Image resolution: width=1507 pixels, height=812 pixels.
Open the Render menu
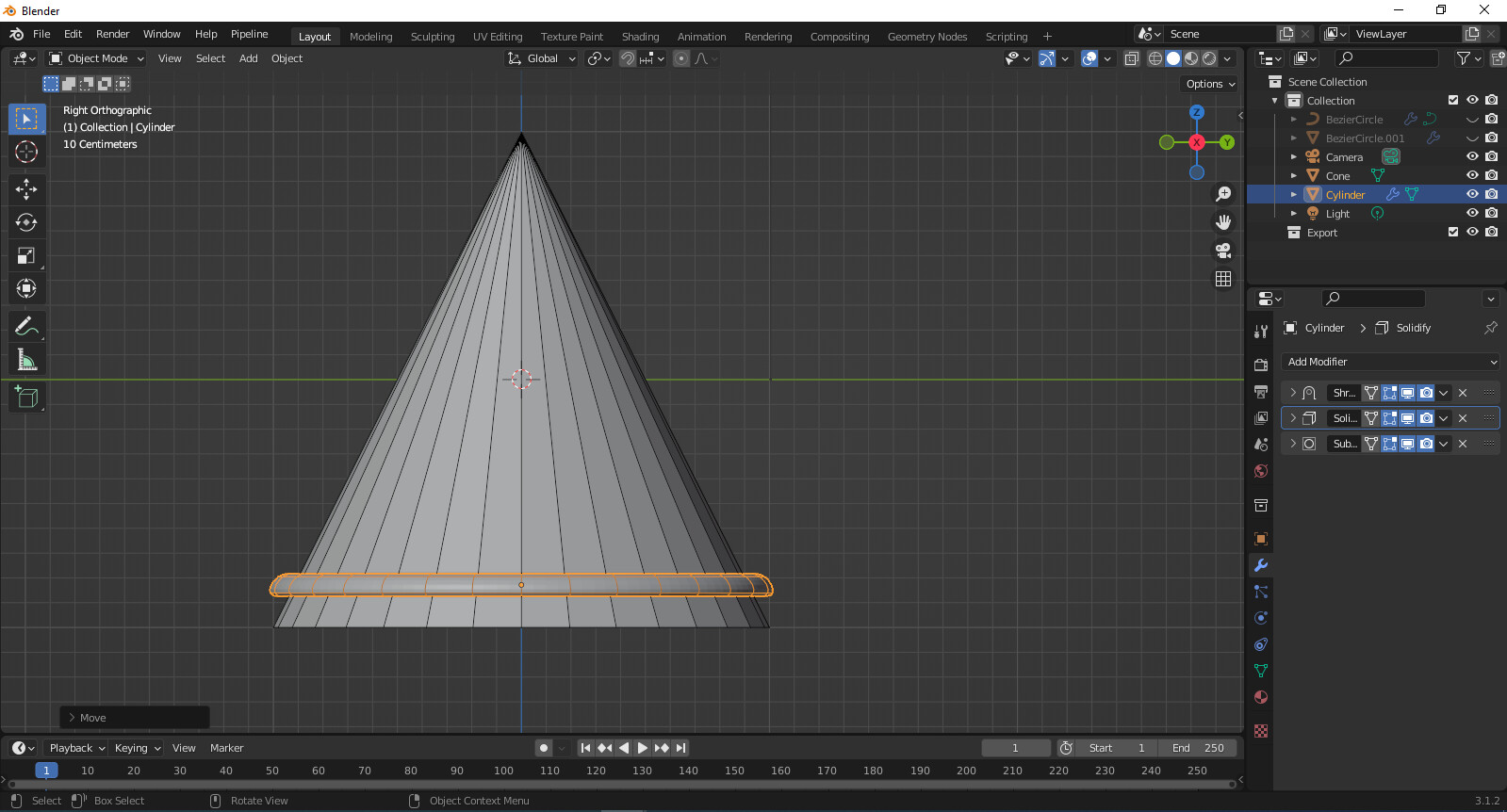(x=112, y=34)
